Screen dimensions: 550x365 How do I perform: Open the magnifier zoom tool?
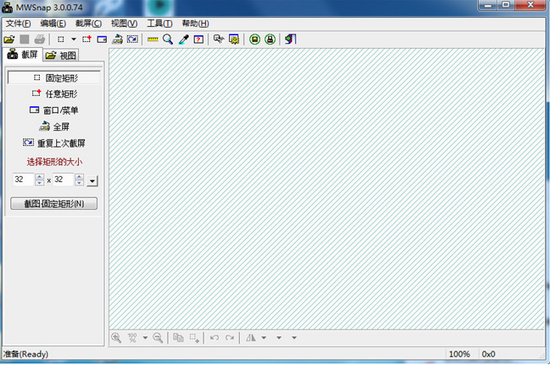(x=168, y=39)
